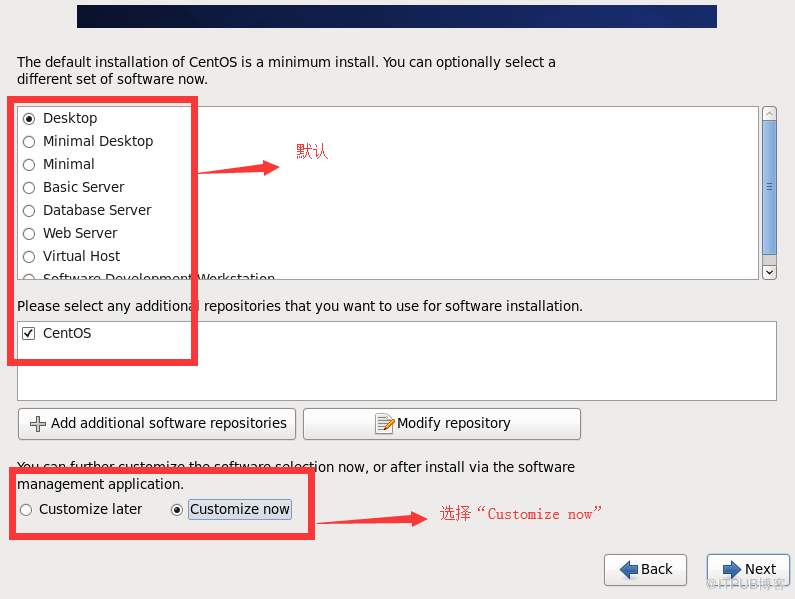The height and width of the screenshot is (599, 795).
Task: Click the scroll down arrow of the list
Action: click(769, 272)
